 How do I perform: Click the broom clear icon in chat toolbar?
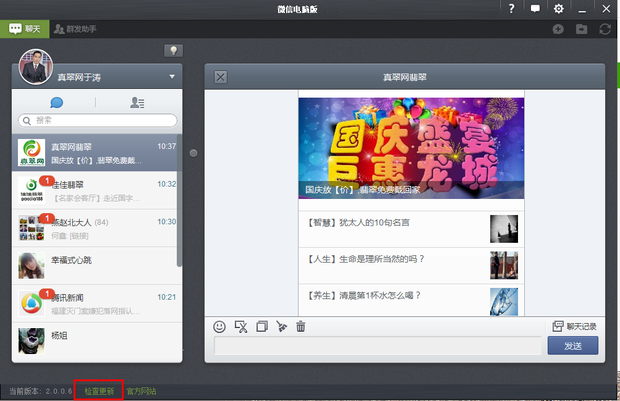[x=282, y=327]
